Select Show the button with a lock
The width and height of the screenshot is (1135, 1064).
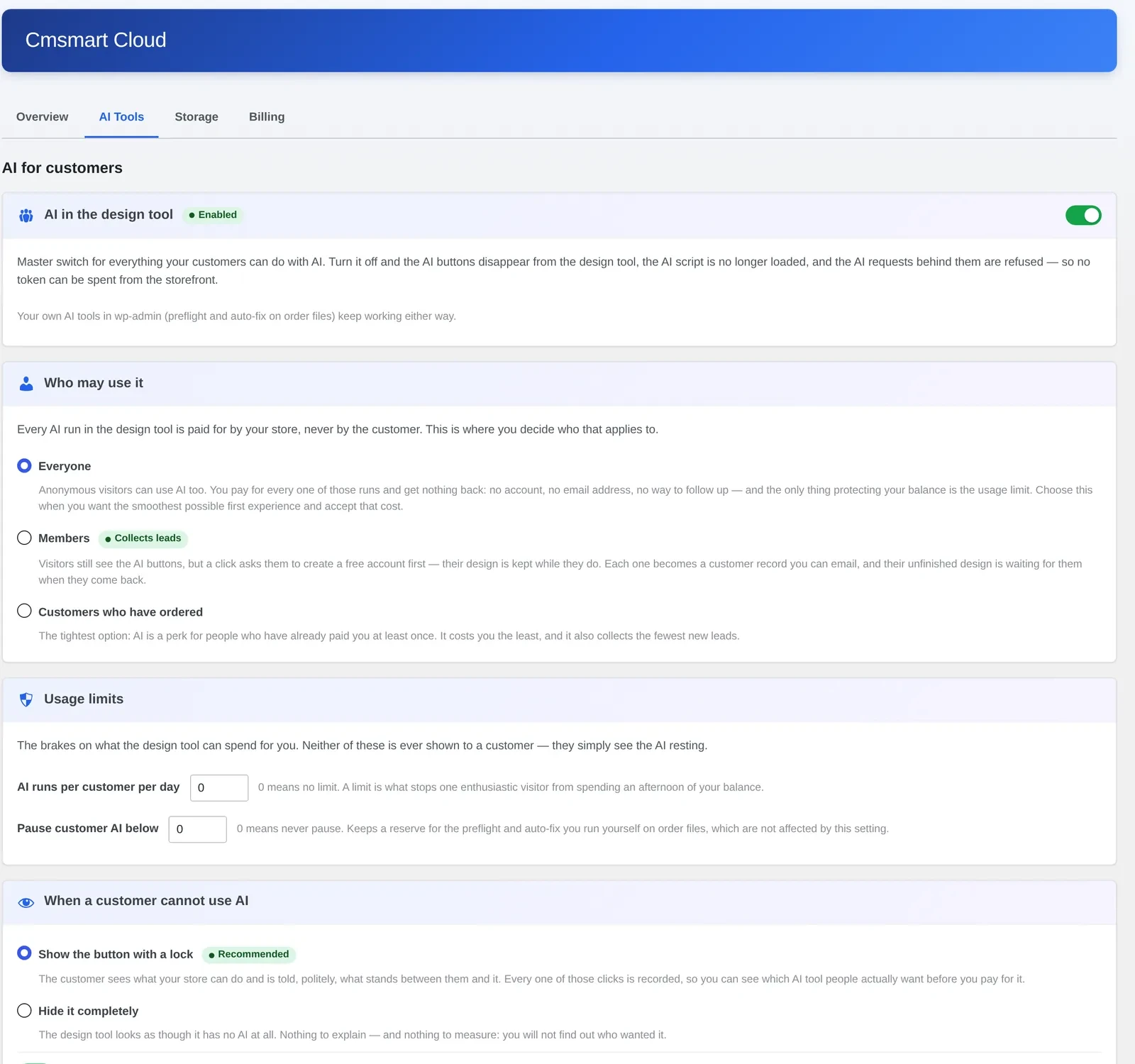(24, 953)
